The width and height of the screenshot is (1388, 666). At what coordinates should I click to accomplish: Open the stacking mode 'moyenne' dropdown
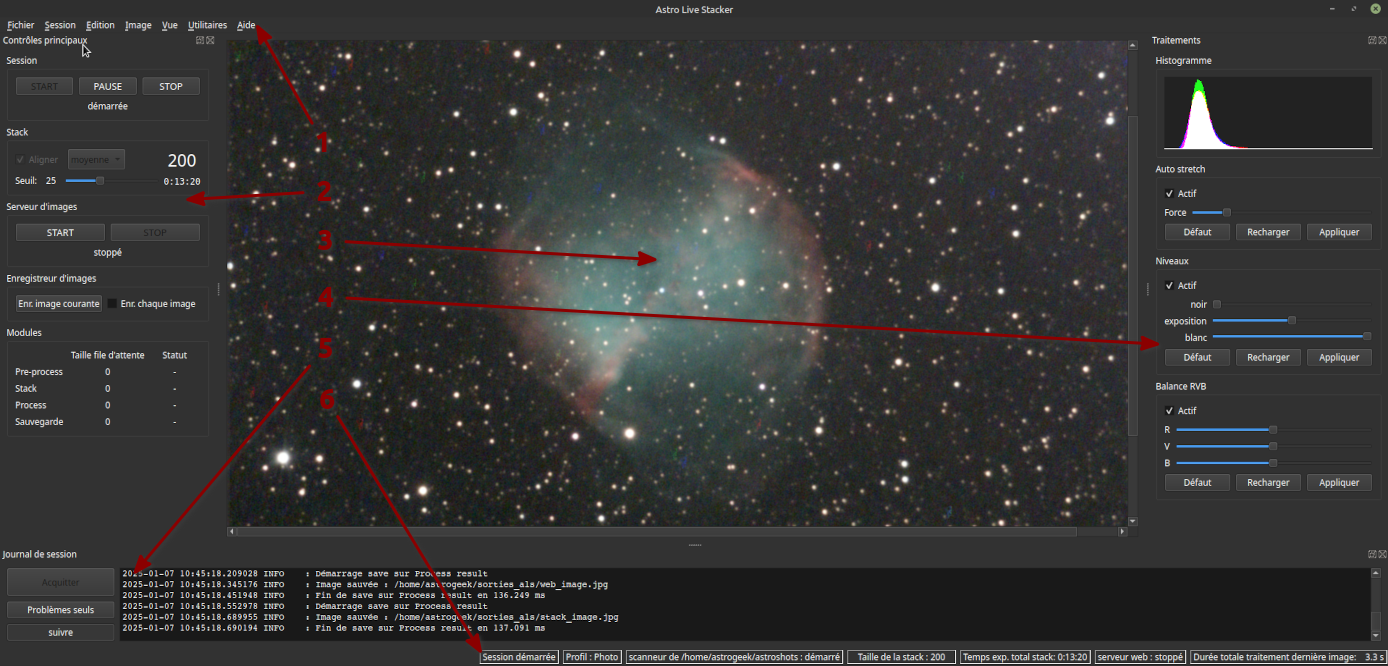(96, 160)
